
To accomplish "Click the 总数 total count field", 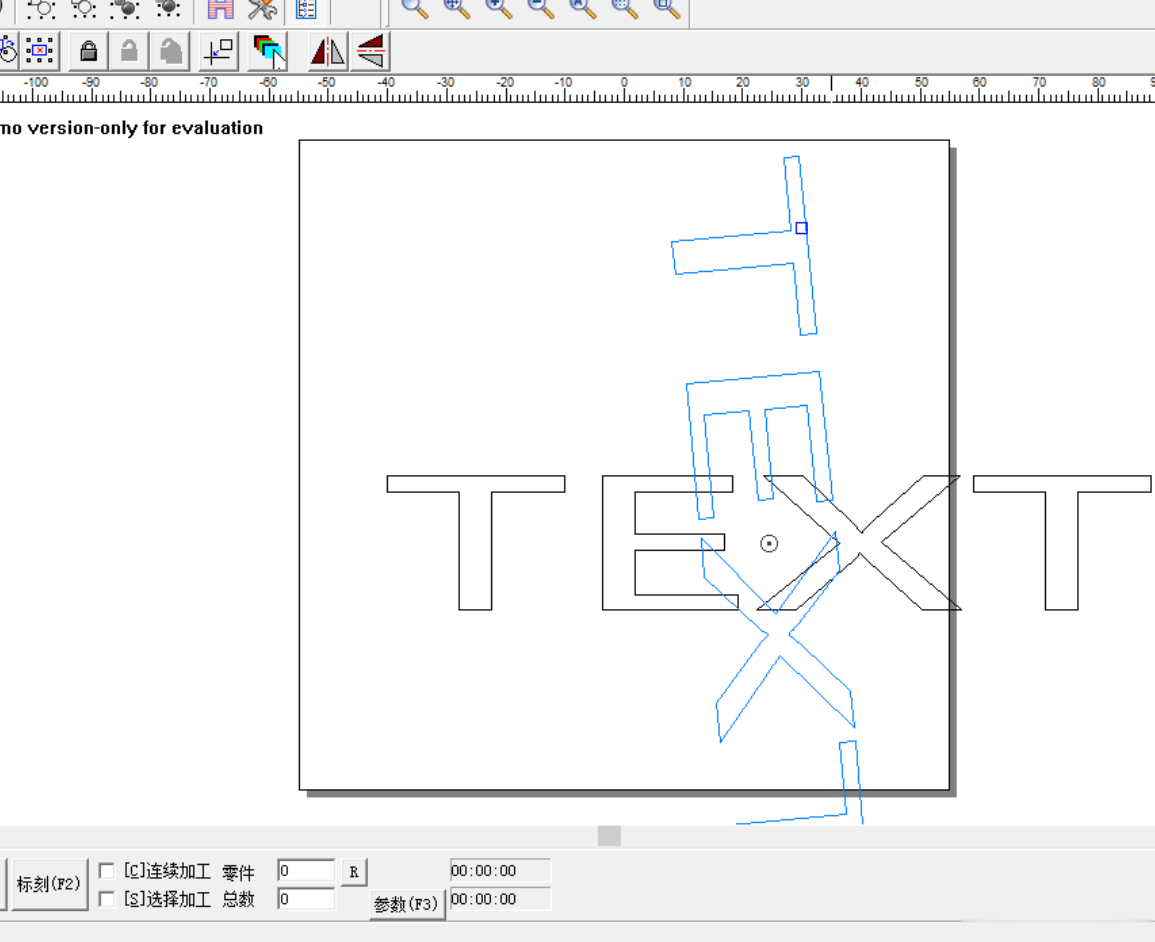I will click(306, 899).
